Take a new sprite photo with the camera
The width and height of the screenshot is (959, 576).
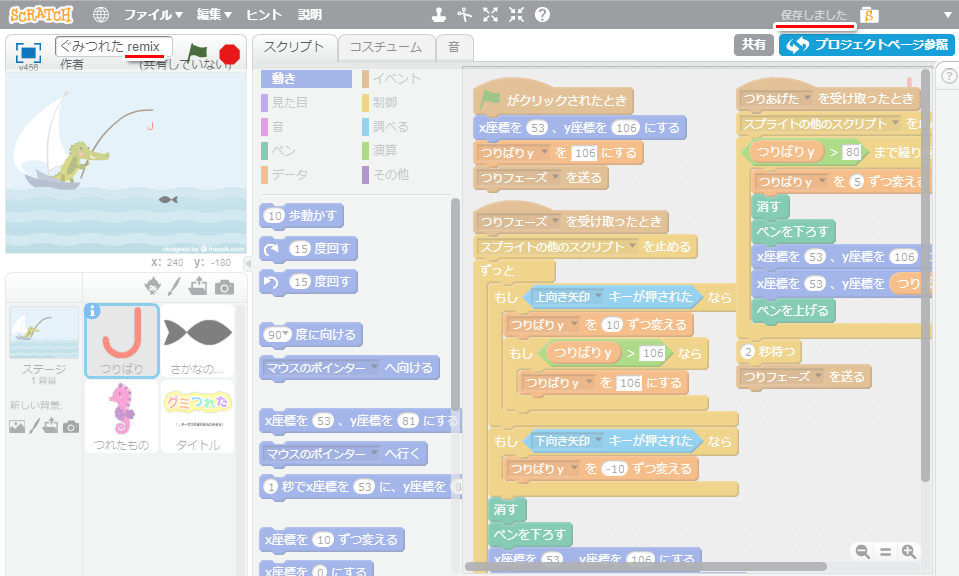224,287
